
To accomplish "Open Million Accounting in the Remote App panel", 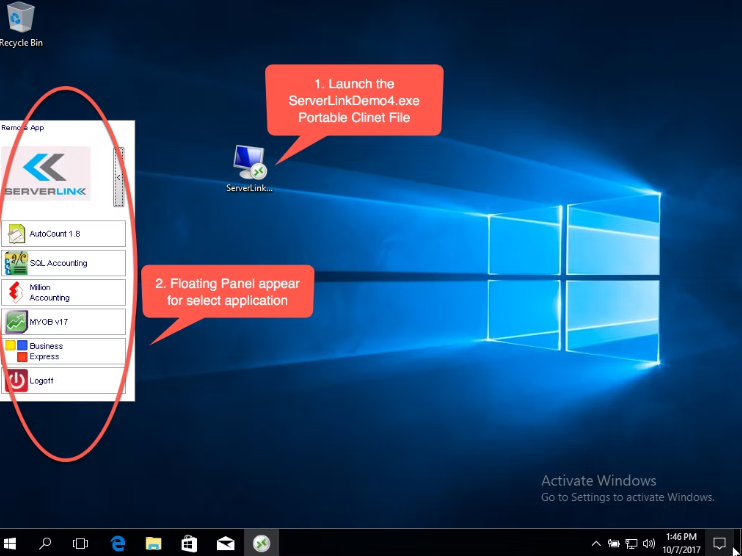I will (x=63, y=292).
